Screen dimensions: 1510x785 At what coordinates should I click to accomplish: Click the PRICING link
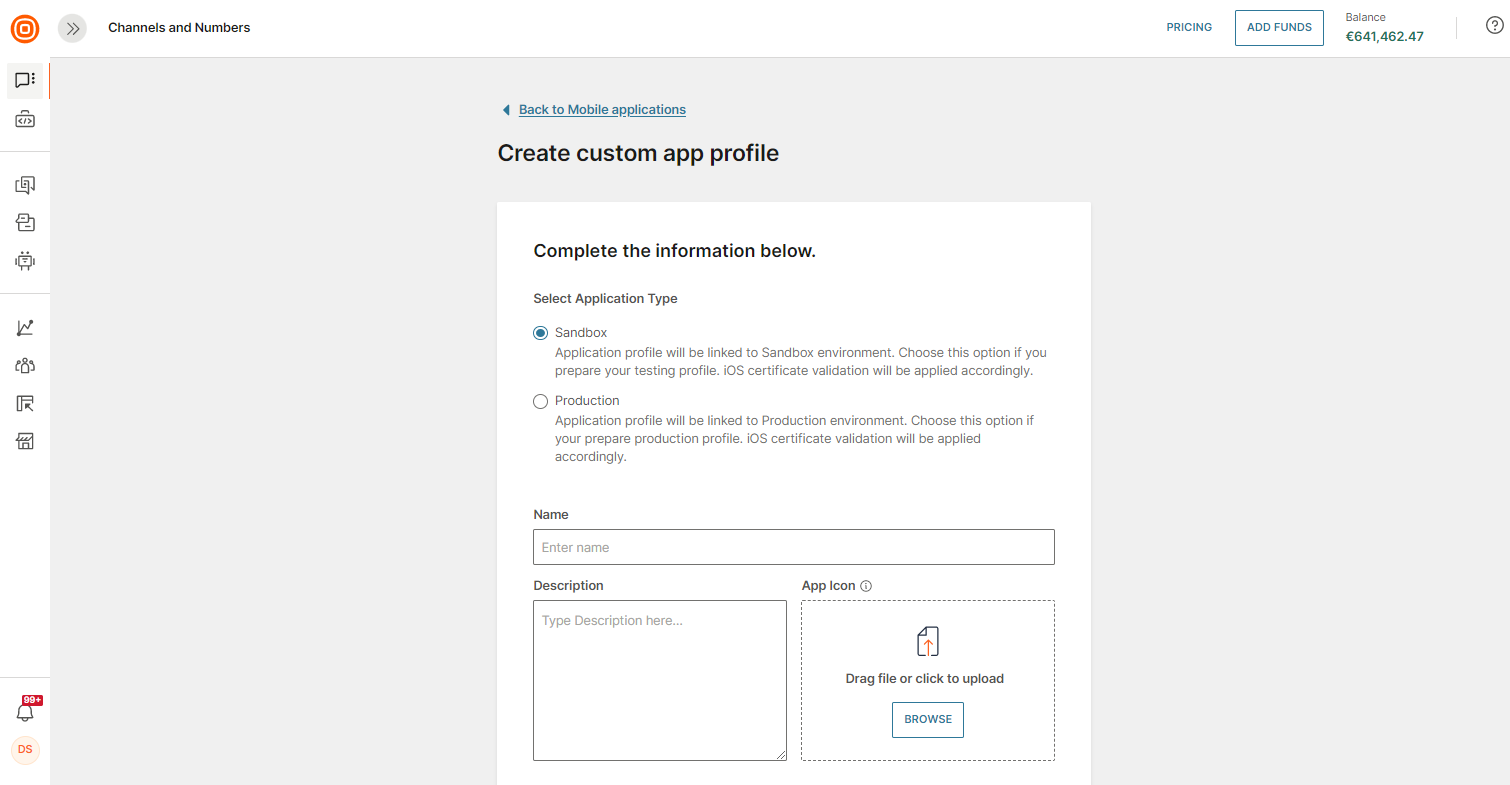[1189, 28]
